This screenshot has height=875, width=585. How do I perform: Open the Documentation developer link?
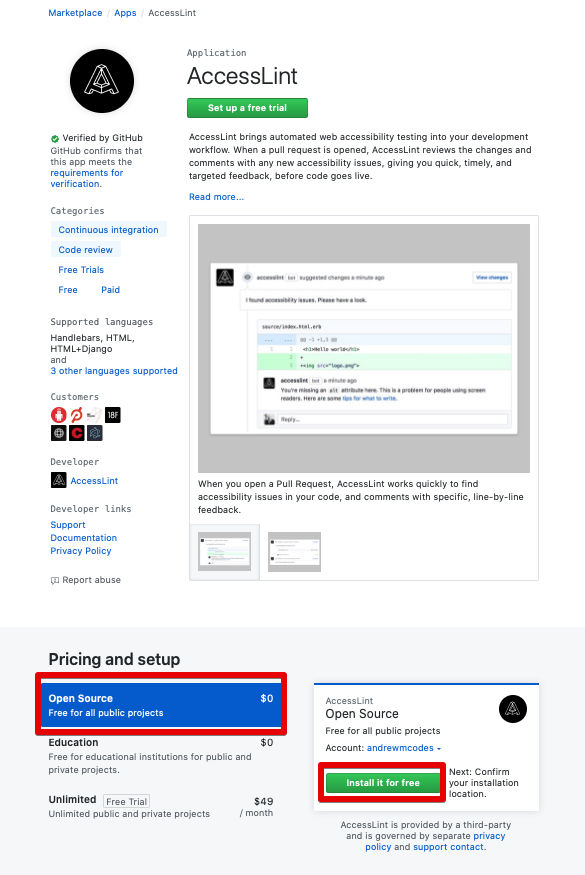point(84,537)
